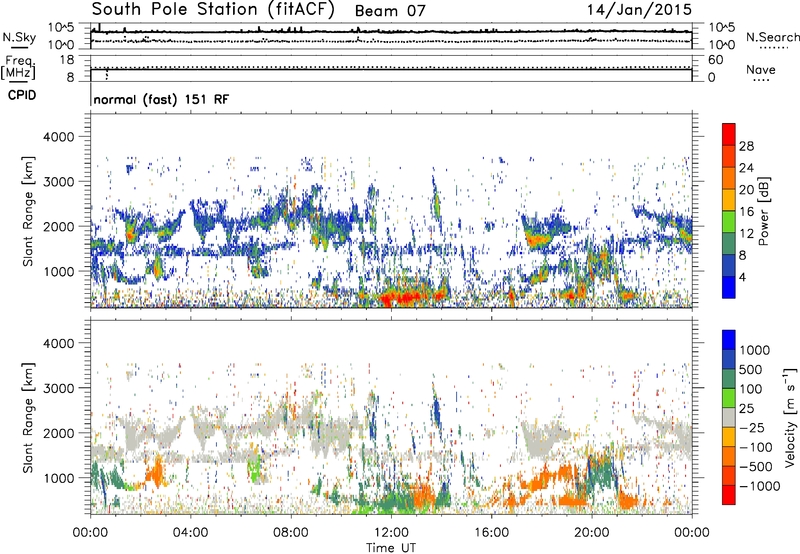The image size is (800, 554).
Task: Click the "60" value on the Nave axis
Action: pos(715,60)
